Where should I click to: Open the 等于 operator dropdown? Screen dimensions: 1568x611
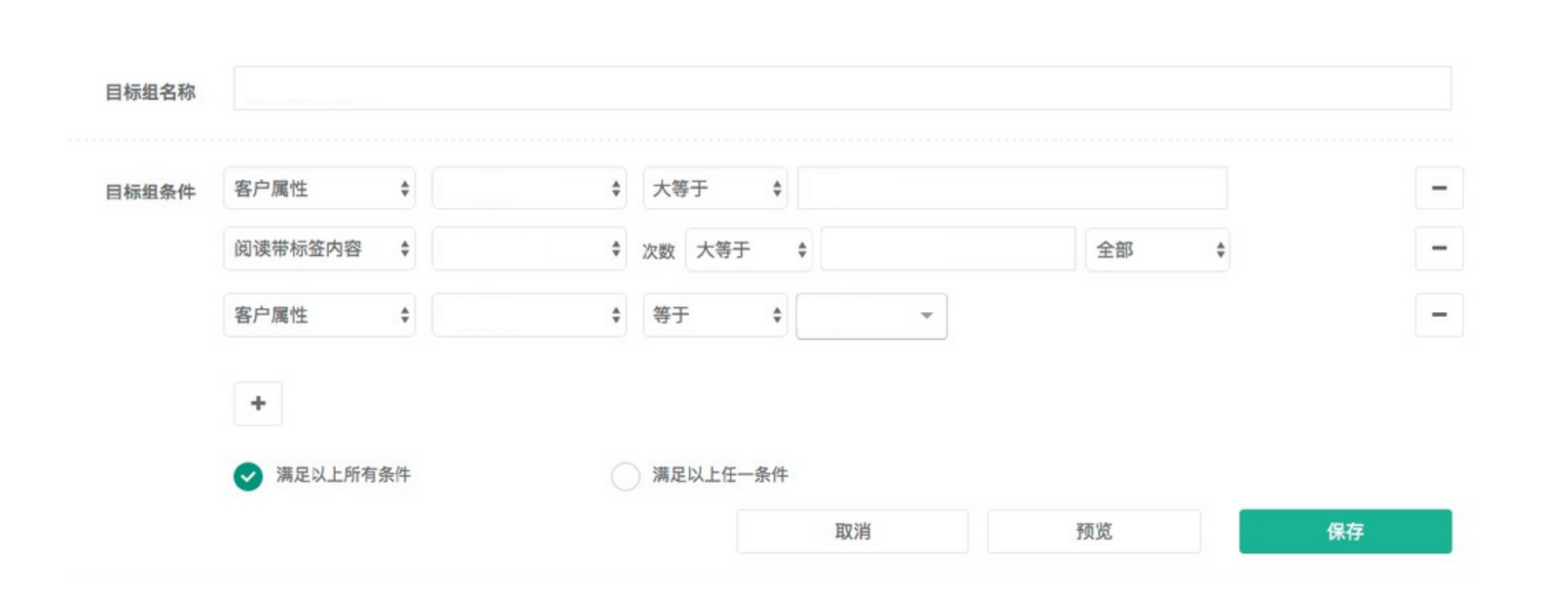(715, 315)
